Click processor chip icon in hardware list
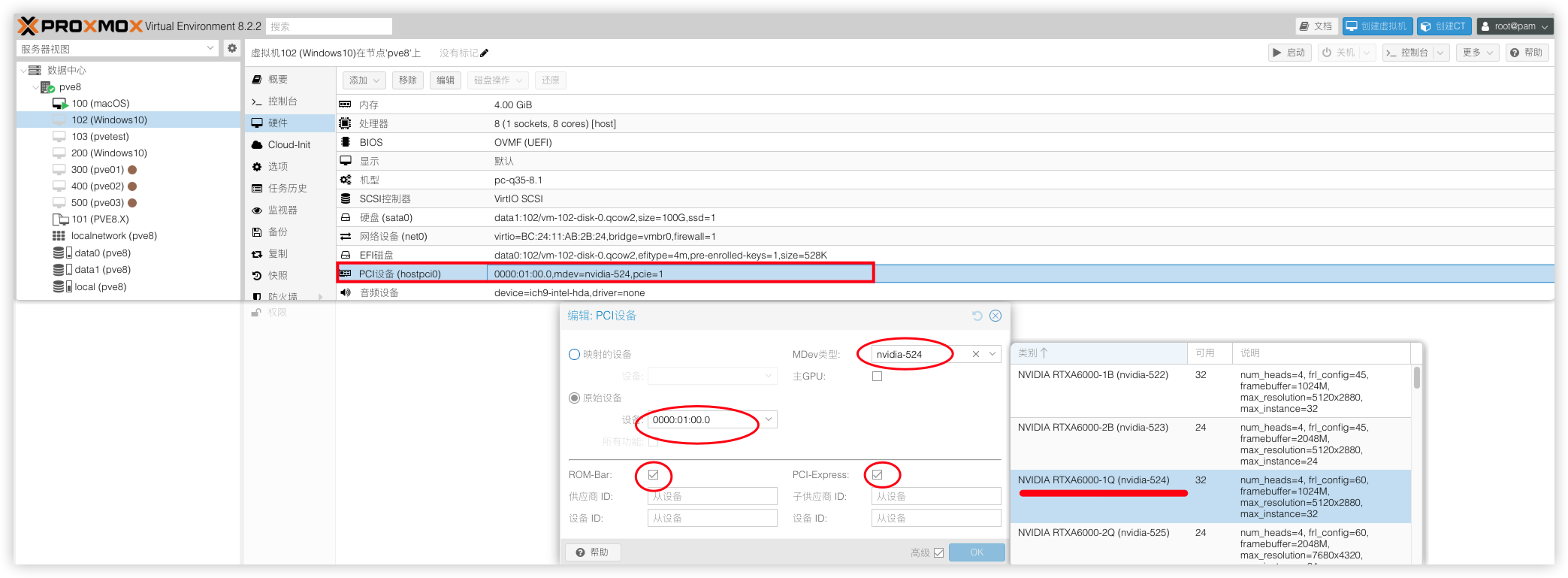Image resolution: width=1568 pixels, height=578 pixels. (346, 123)
